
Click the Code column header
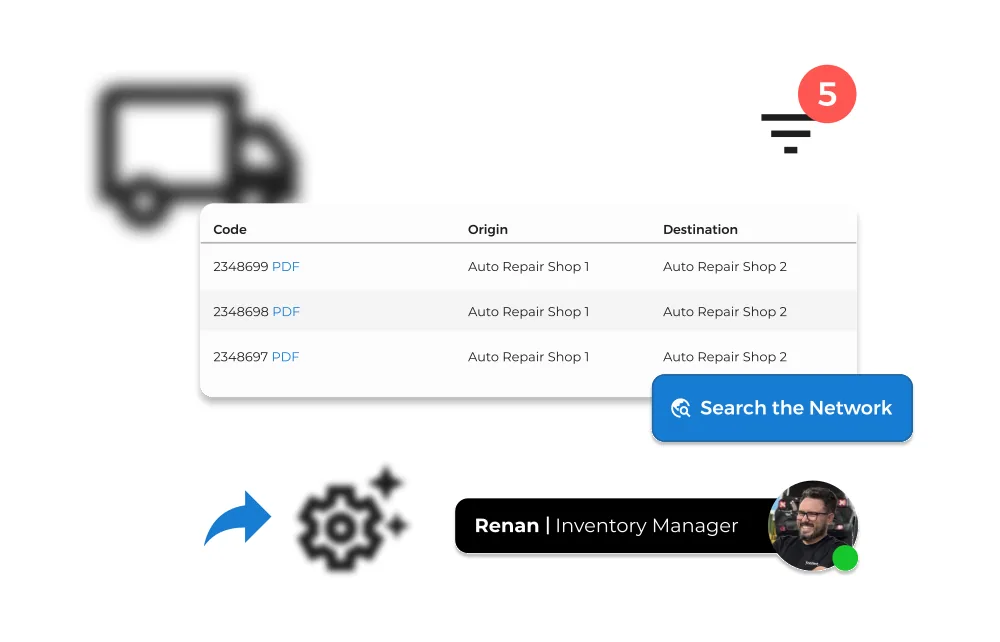click(230, 230)
